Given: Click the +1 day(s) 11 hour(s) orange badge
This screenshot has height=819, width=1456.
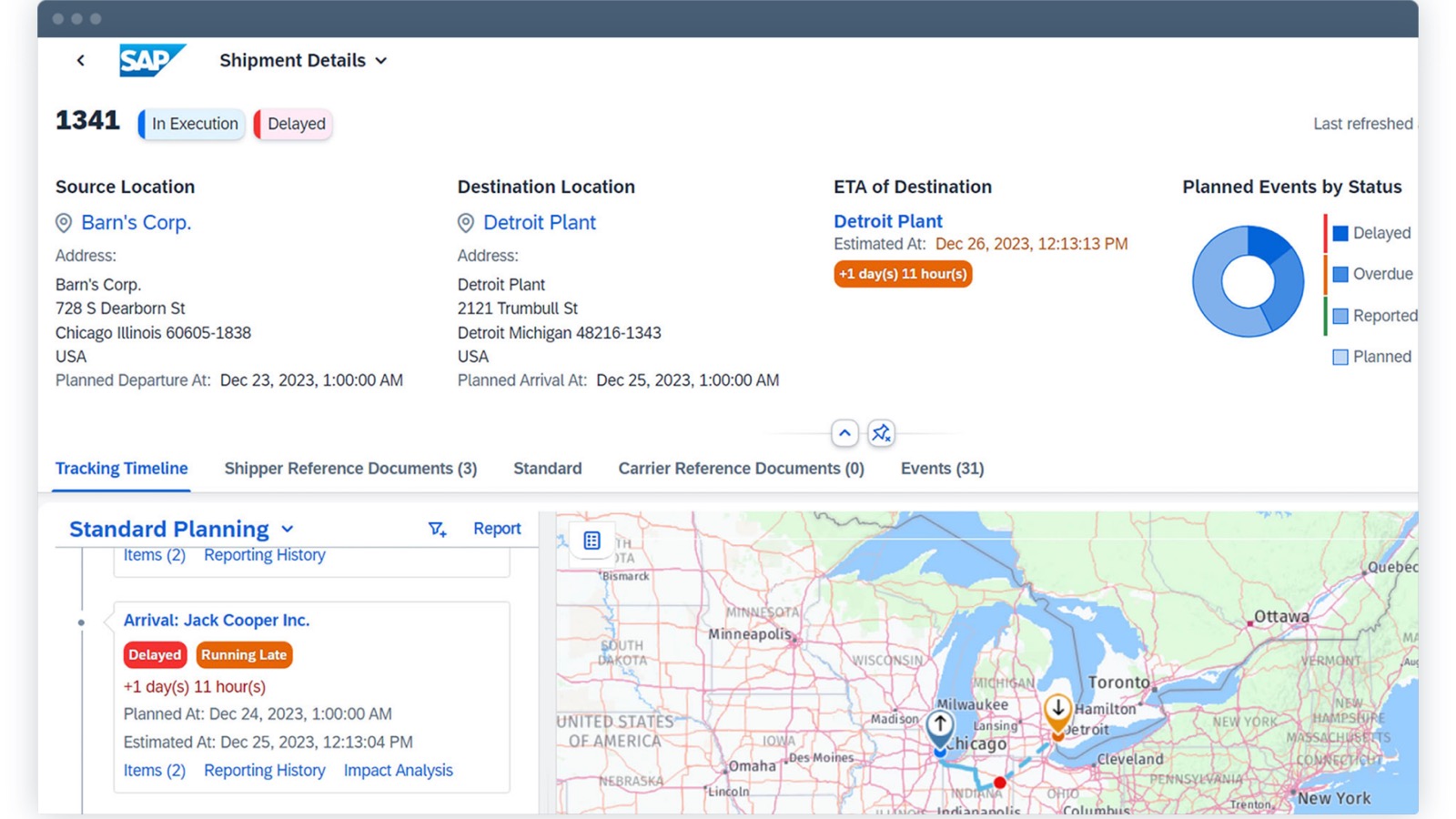Looking at the screenshot, I should coord(903,274).
